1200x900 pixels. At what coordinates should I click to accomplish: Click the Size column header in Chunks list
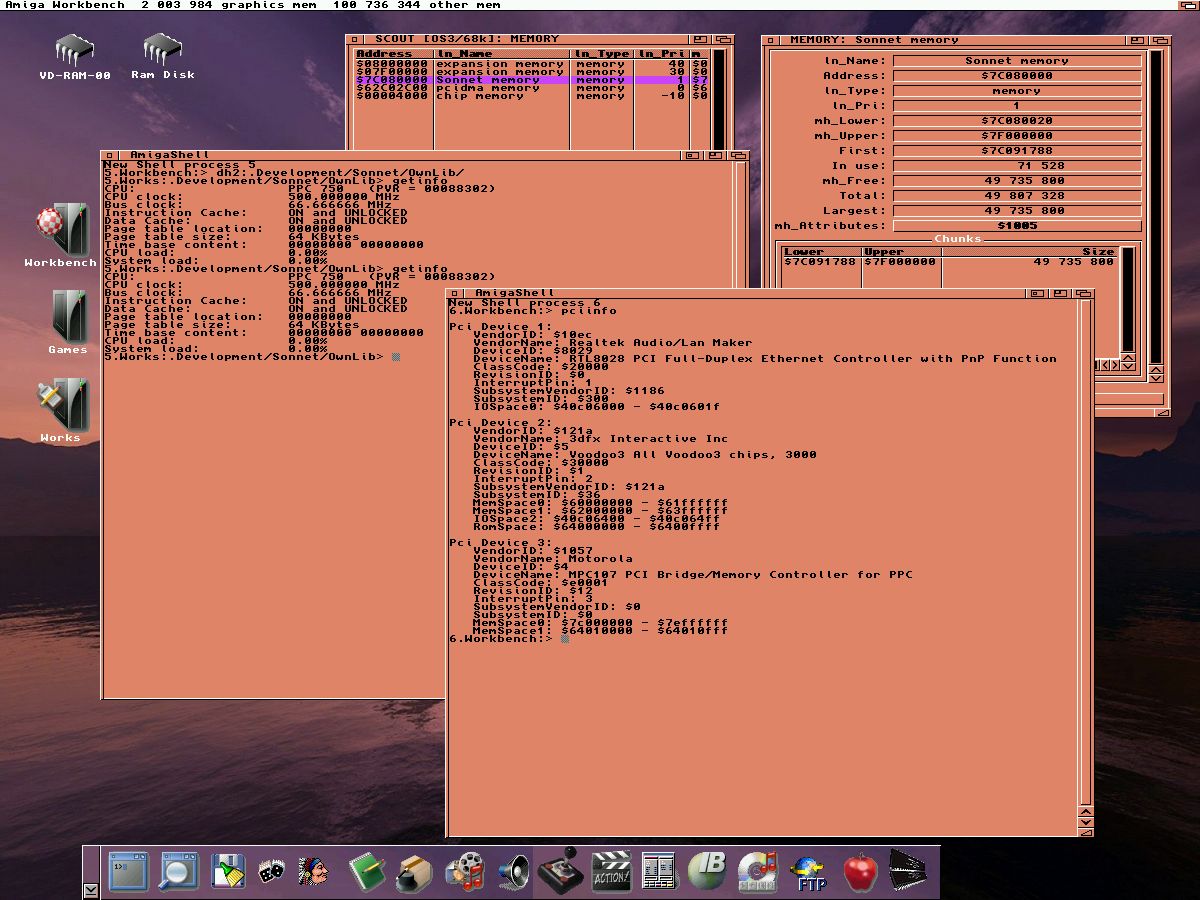pos(1029,252)
